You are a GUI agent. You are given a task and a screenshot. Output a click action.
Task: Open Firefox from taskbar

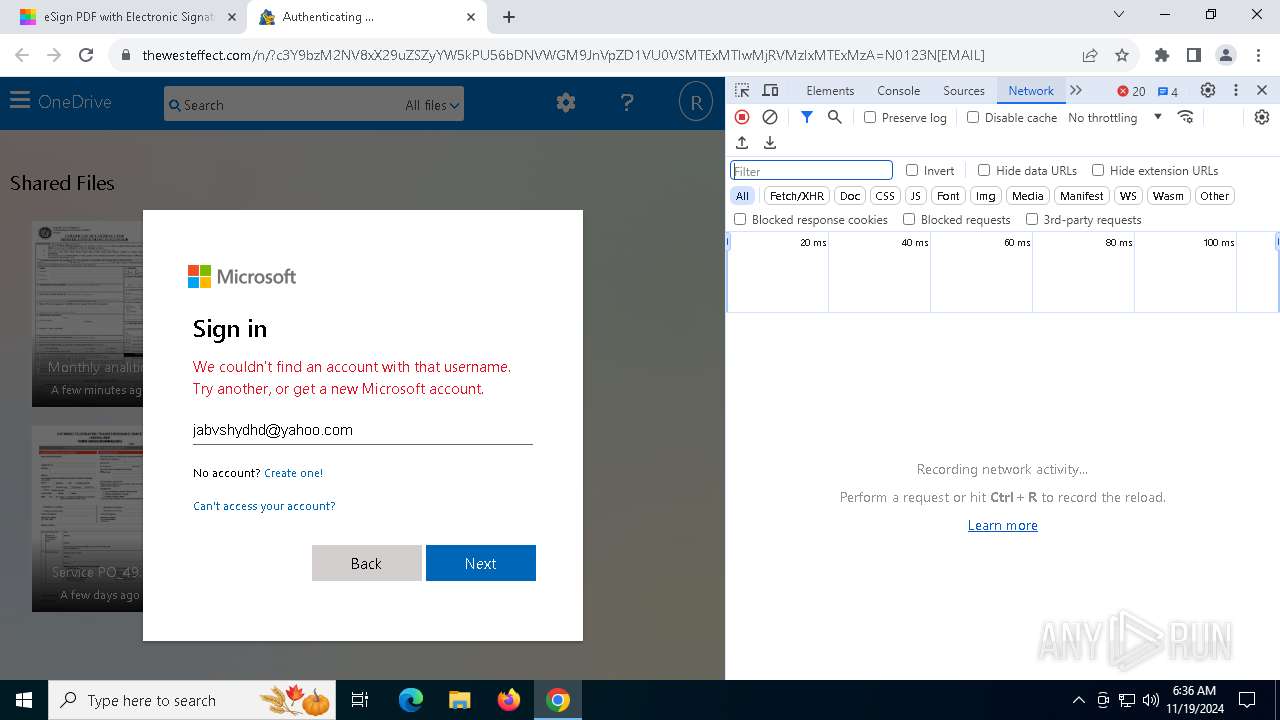(509, 700)
